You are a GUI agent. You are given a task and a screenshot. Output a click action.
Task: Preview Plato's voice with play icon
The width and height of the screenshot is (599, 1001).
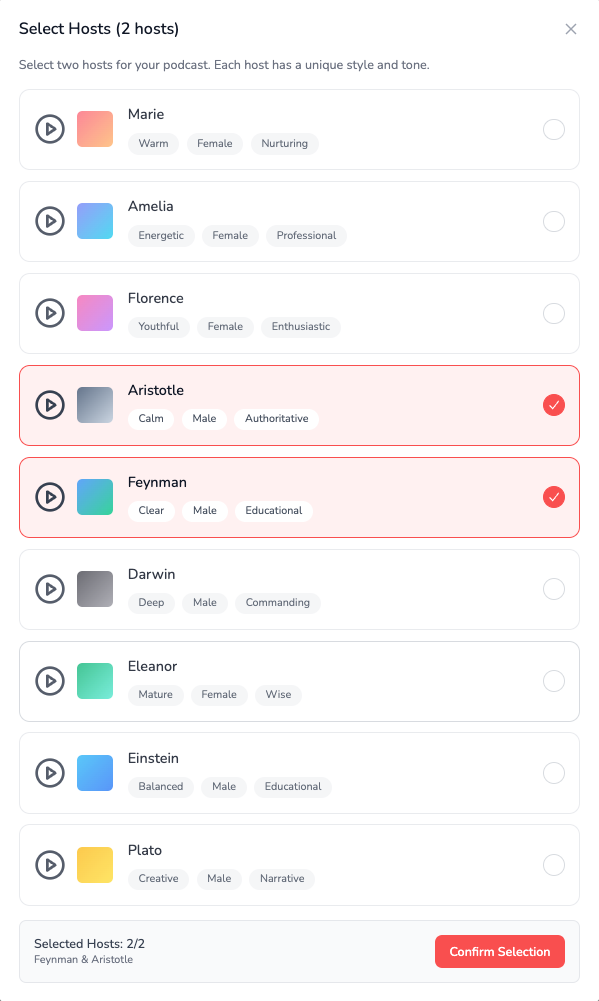click(50, 865)
